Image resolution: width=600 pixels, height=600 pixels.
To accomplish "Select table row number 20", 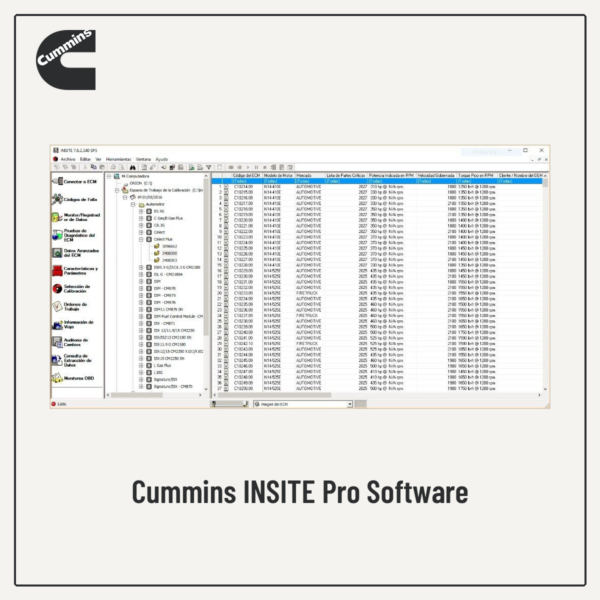I will tap(377, 293).
